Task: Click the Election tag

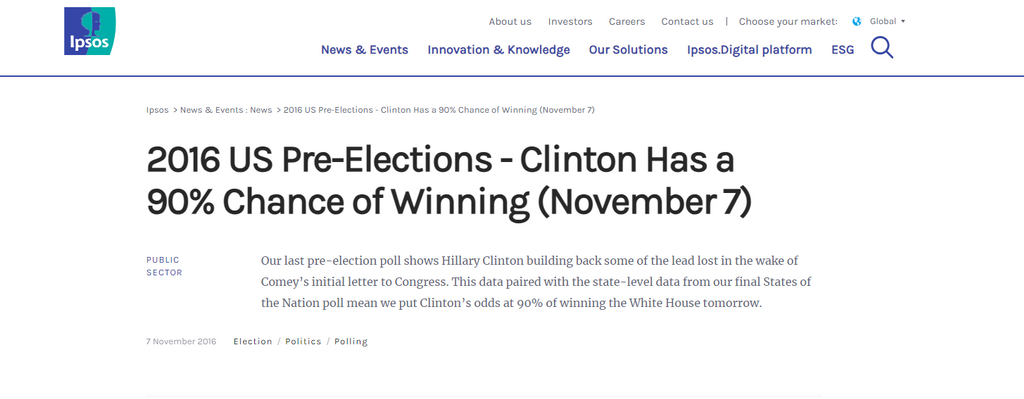Action: [253, 342]
